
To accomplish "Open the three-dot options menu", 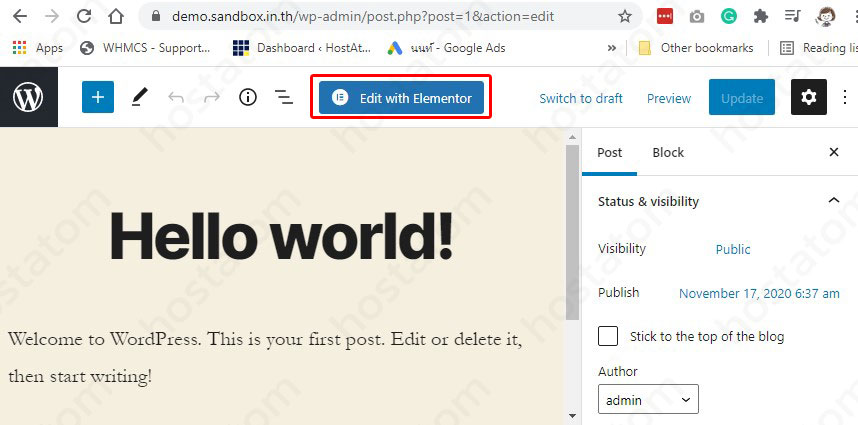I will pos(846,97).
